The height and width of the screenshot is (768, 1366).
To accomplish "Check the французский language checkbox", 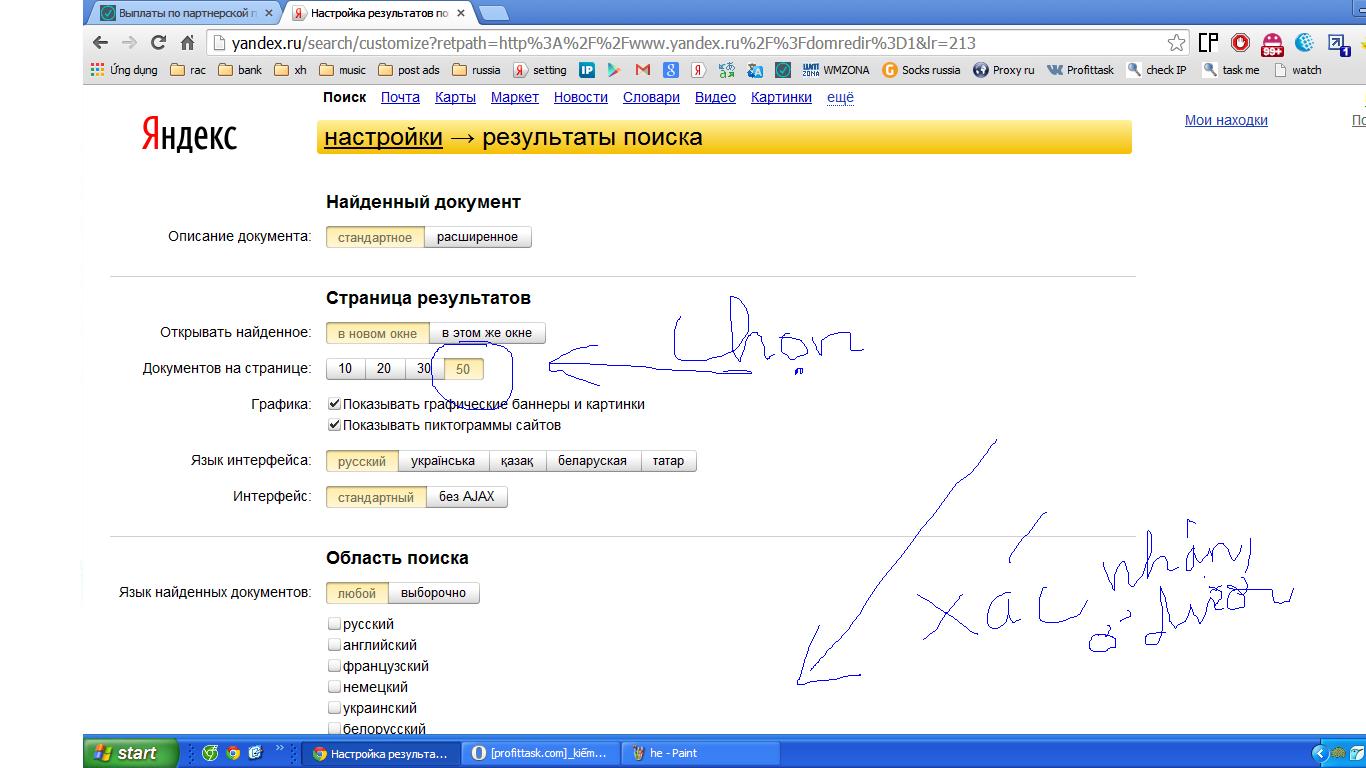I will coord(335,666).
